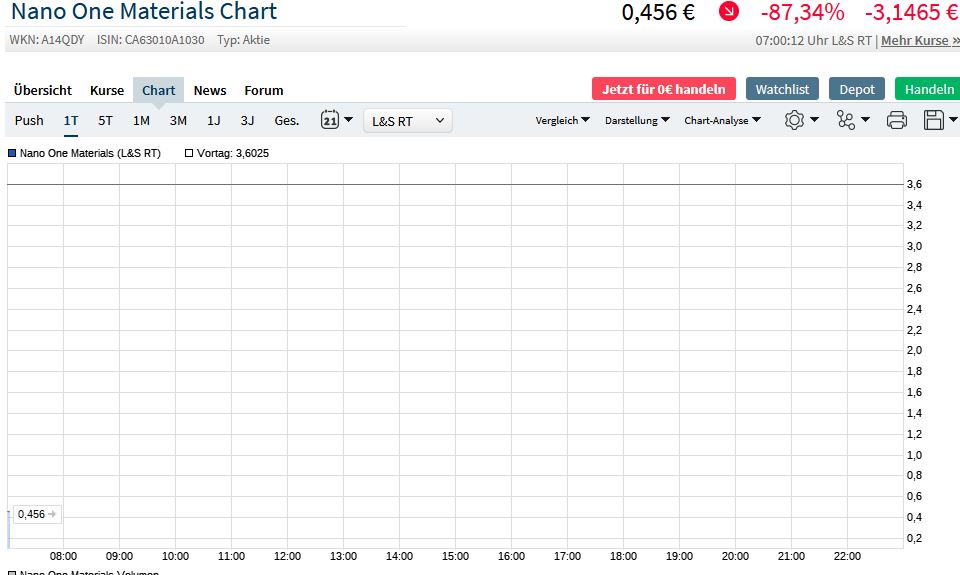Click the 0,456 price marker on chart
This screenshot has height=575, width=960.
(37, 514)
